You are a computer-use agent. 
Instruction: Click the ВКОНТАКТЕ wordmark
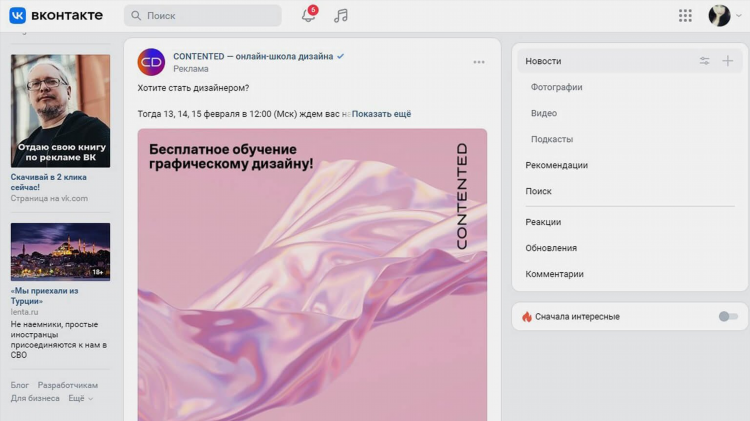click(x=67, y=15)
